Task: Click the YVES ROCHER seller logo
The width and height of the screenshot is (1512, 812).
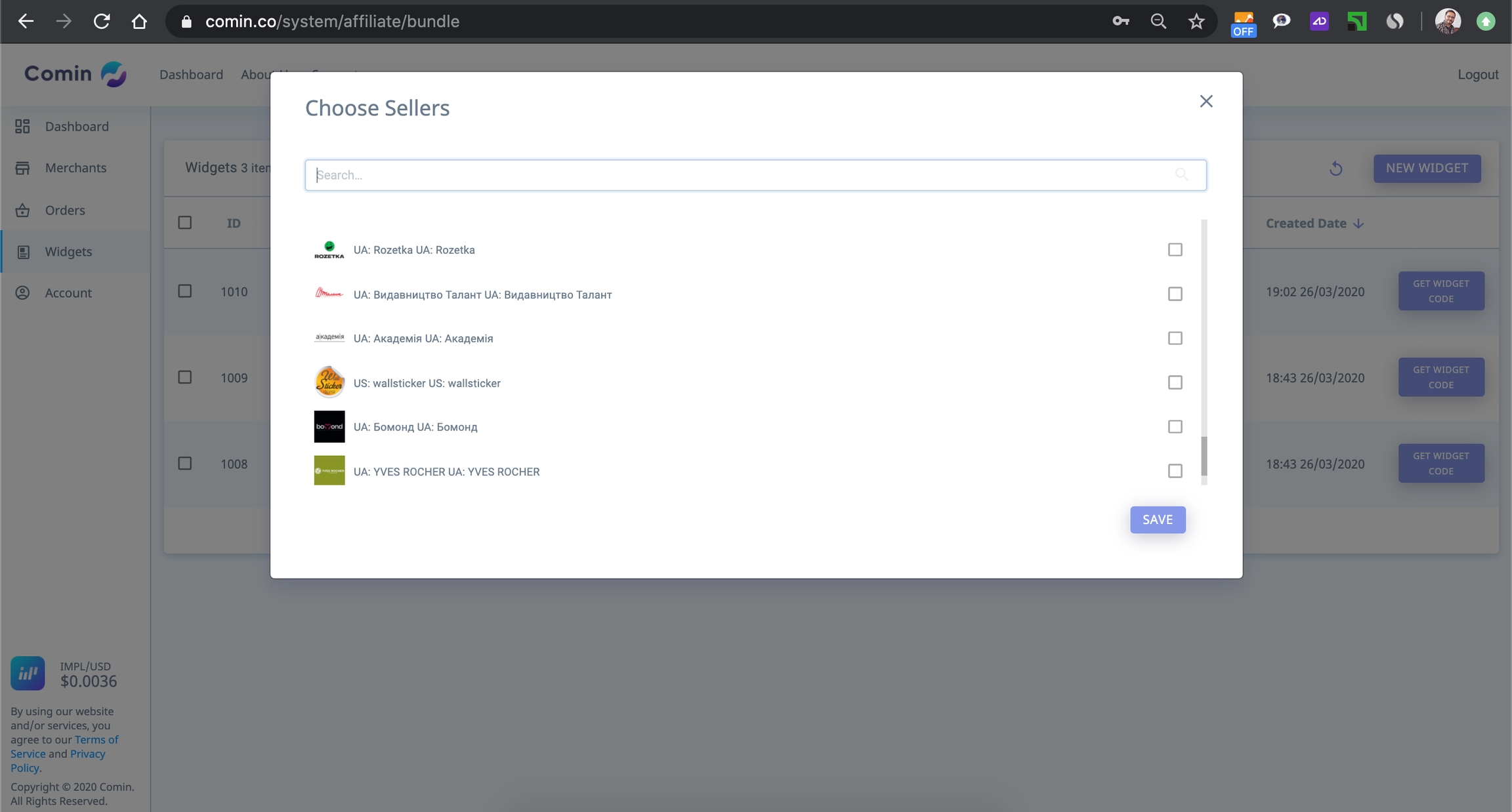Action: point(329,470)
